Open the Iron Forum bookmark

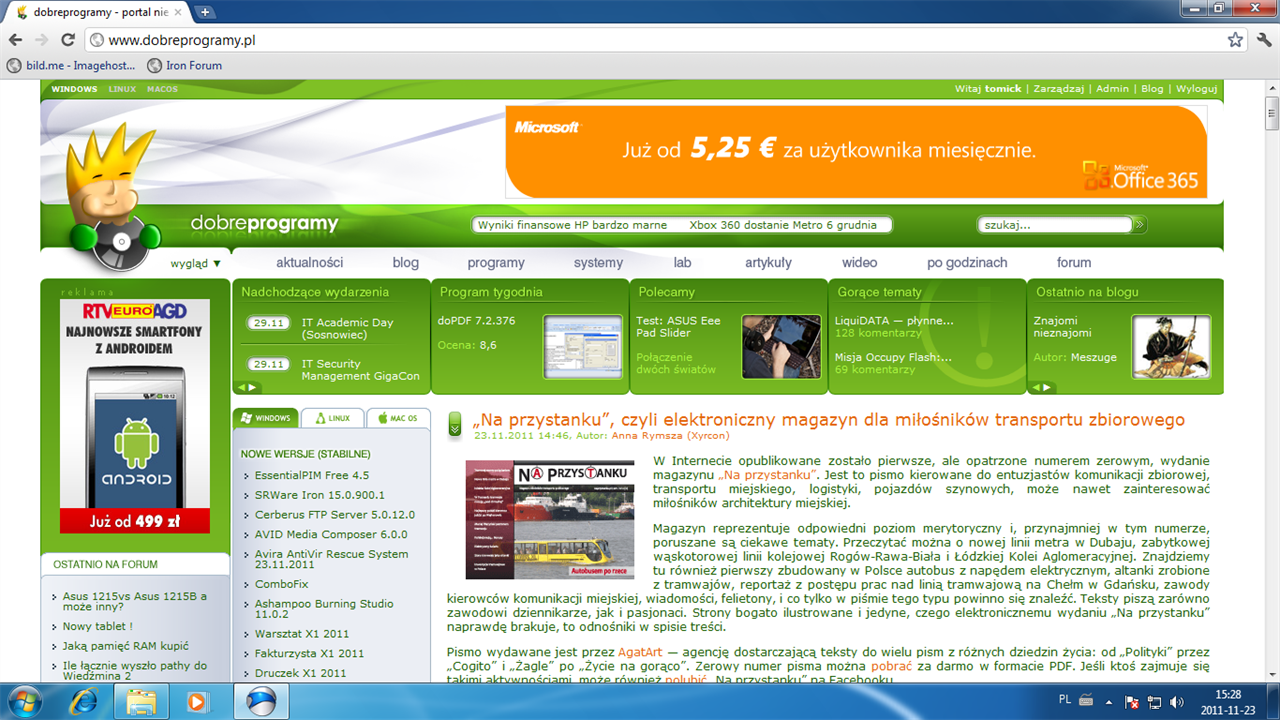(x=184, y=65)
